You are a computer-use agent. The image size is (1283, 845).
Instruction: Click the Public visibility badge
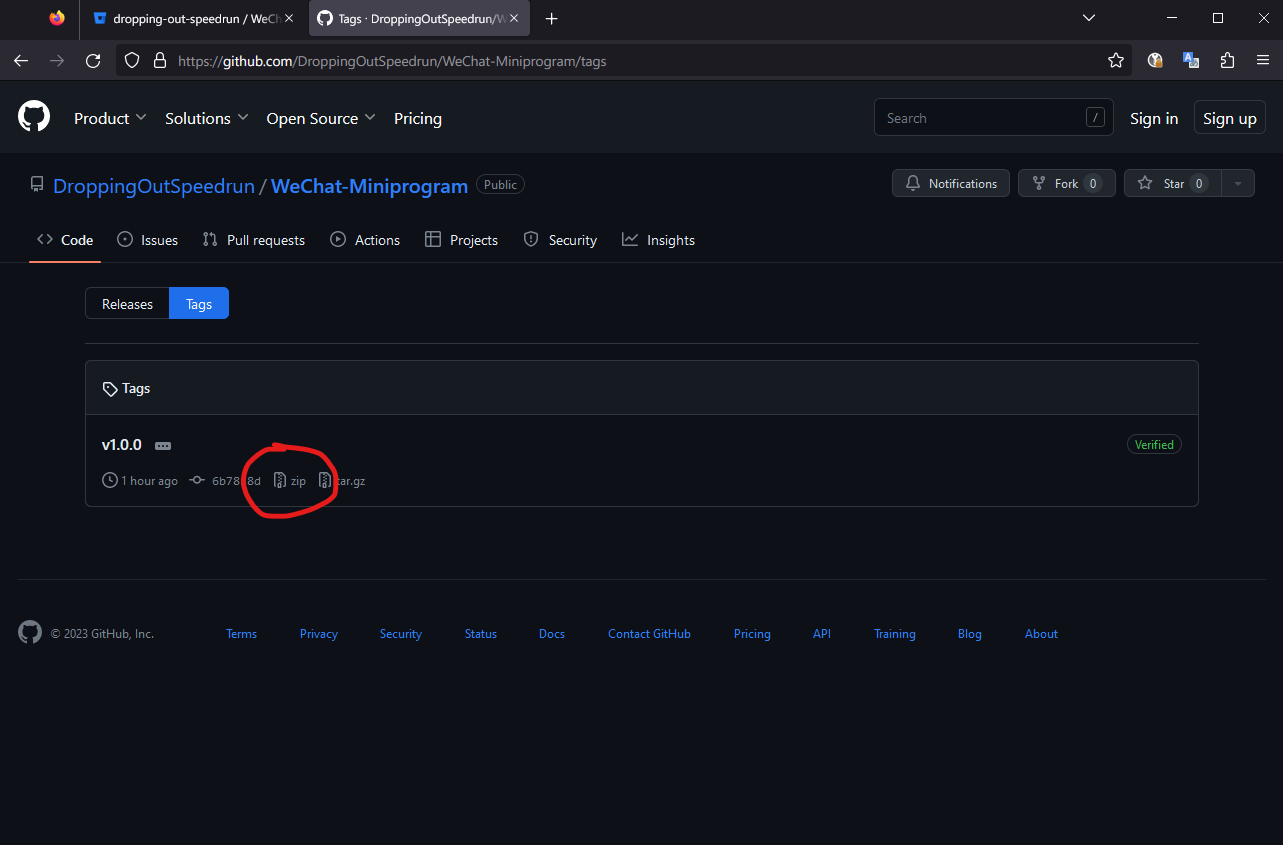pyautogui.click(x=500, y=185)
